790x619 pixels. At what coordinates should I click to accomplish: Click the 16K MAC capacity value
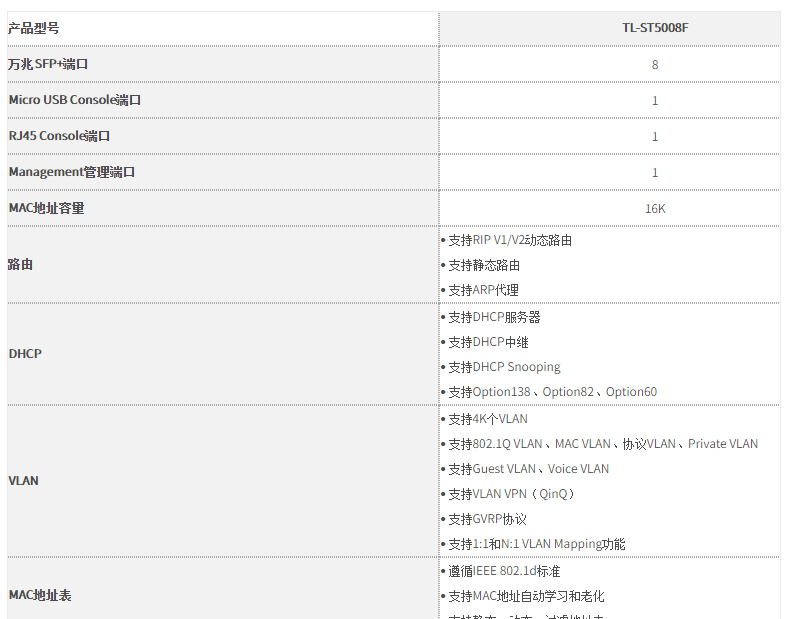point(655,208)
